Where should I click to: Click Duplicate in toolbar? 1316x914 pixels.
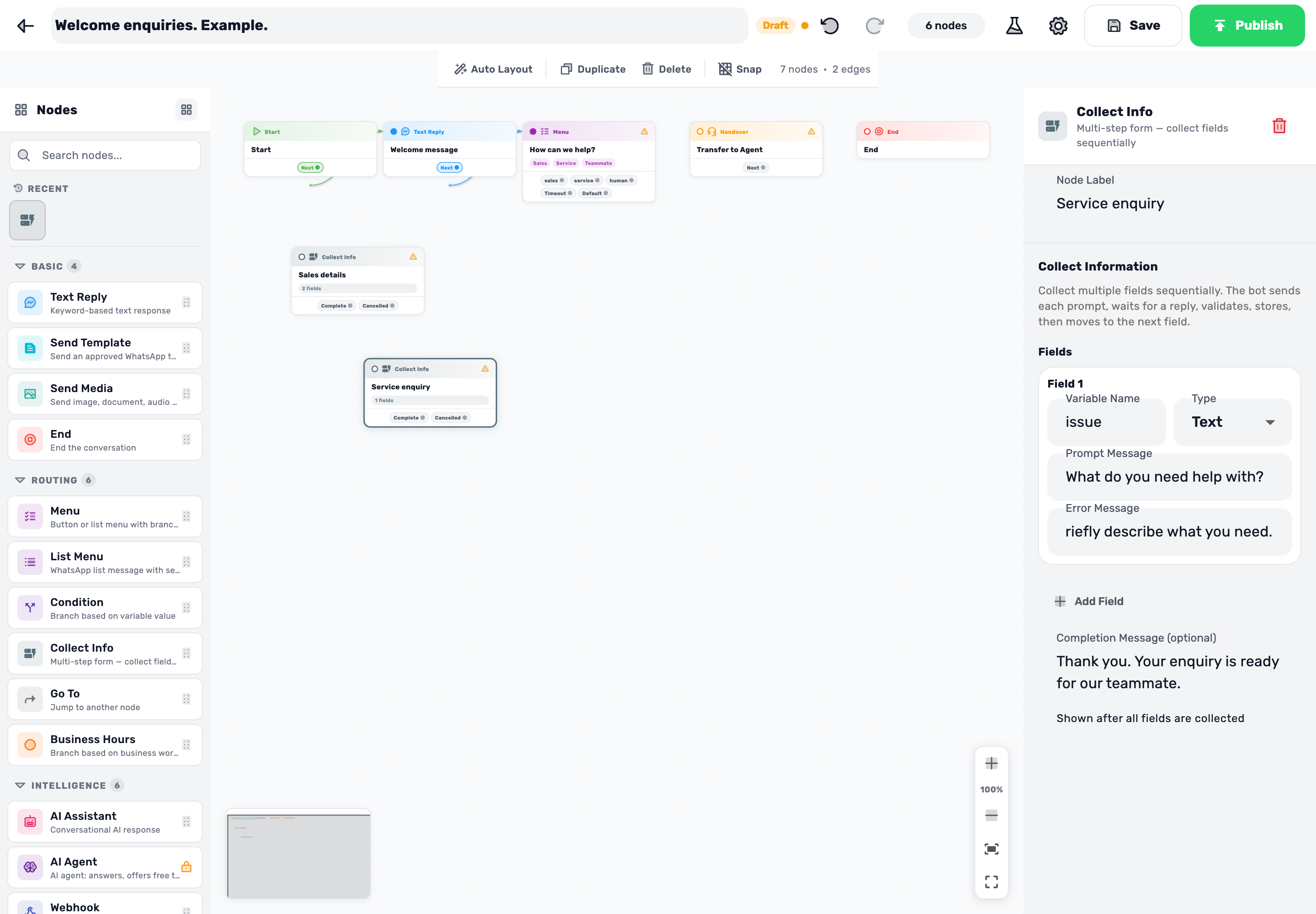pos(593,69)
